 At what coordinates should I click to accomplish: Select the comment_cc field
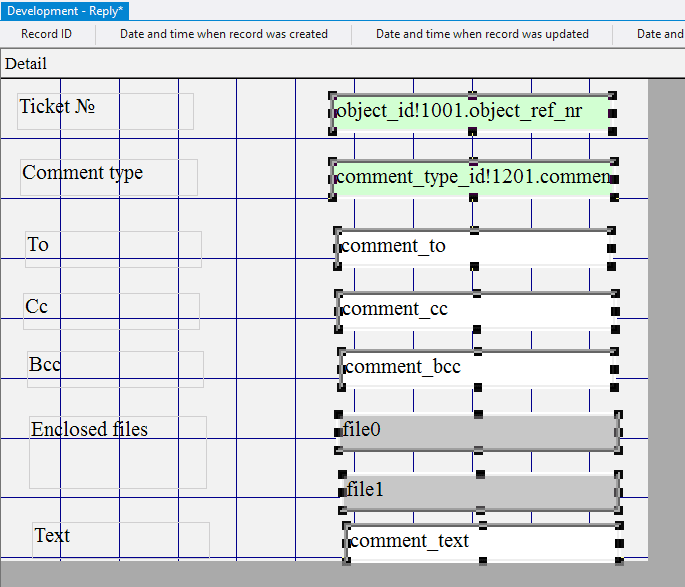[x=475, y=309]
